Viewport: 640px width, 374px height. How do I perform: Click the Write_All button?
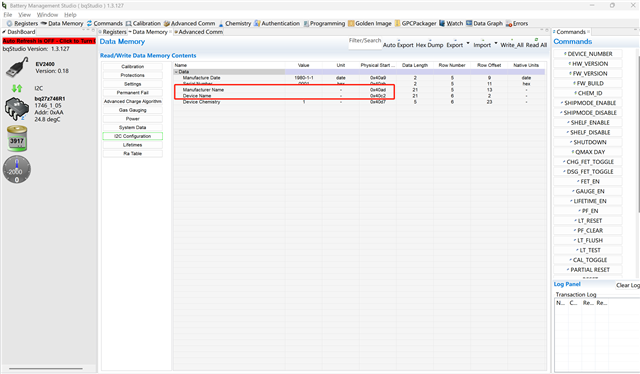click(x=512, y=45)
